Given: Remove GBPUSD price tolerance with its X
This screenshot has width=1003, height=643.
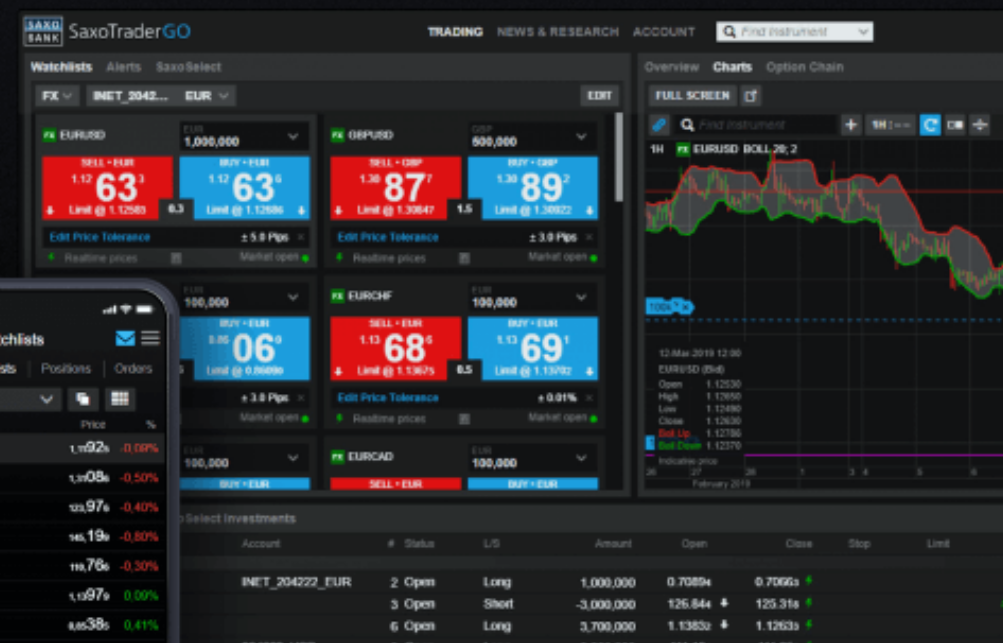Looking at the screenshot, I should 589,237.
